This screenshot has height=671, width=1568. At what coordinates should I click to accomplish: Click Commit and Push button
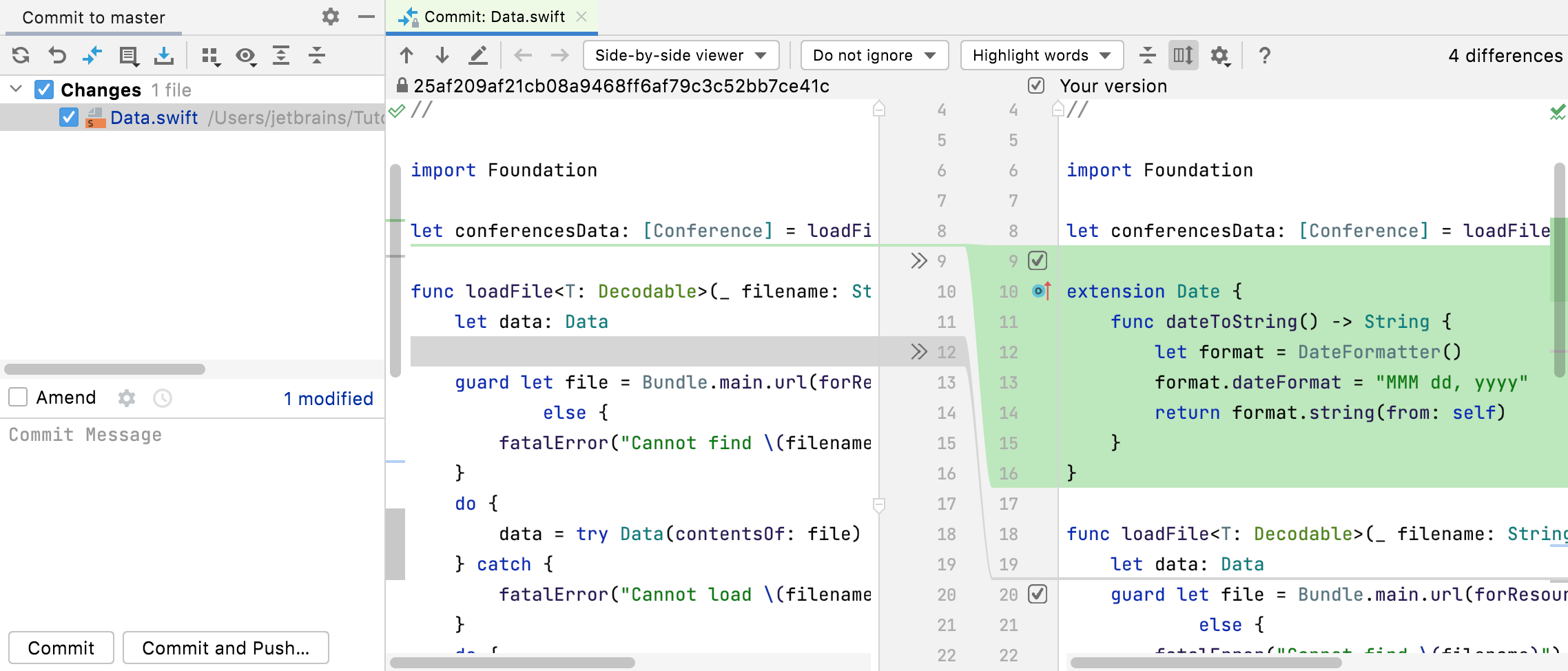tap(226, 648)
